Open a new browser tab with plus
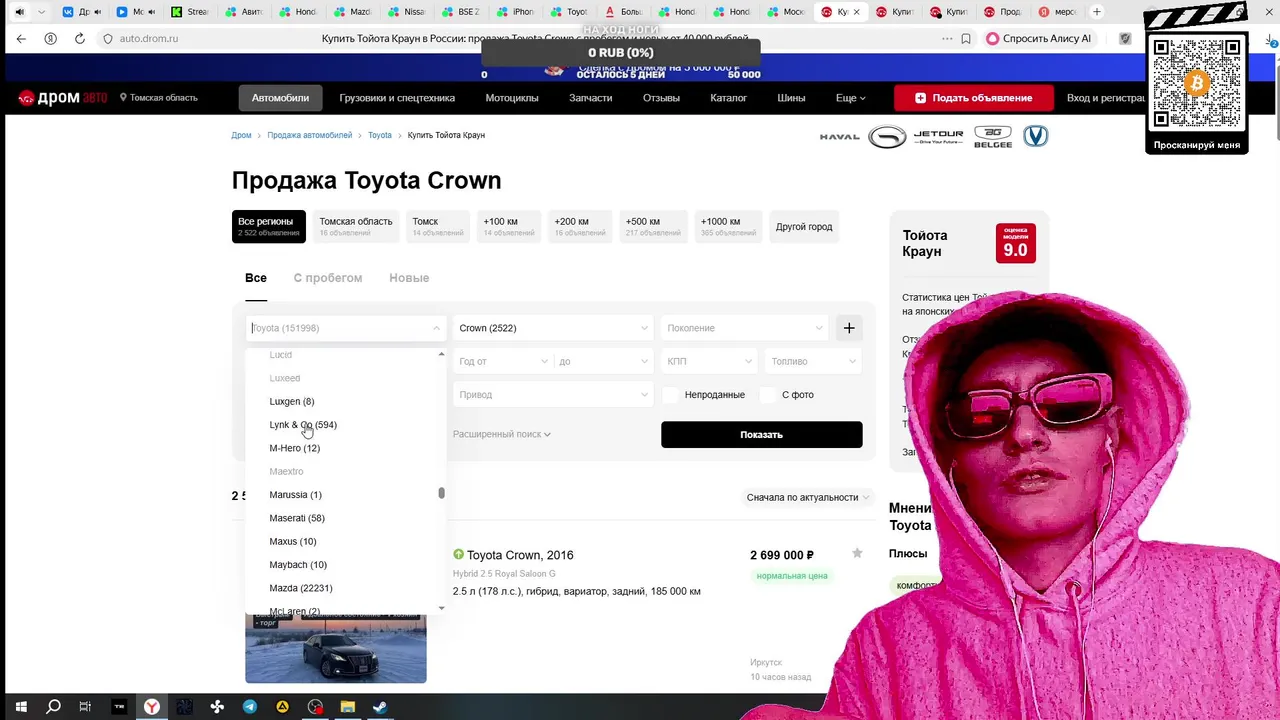This screenshot has height=720, width=1280. pos(1097,12)
